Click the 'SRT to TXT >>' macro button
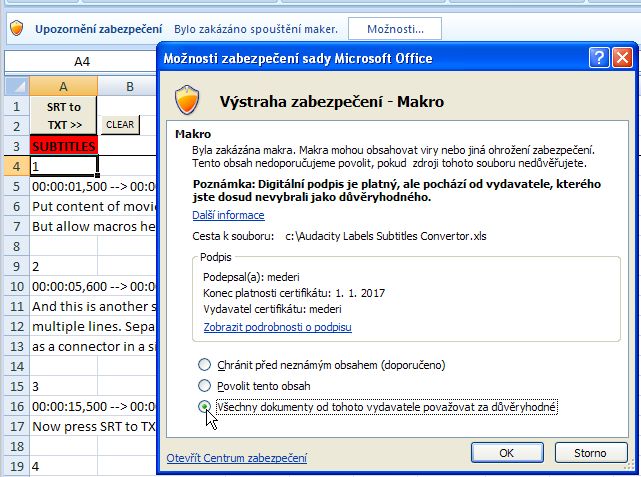Screen dimensions: 641x477 (x=64, y=116)
